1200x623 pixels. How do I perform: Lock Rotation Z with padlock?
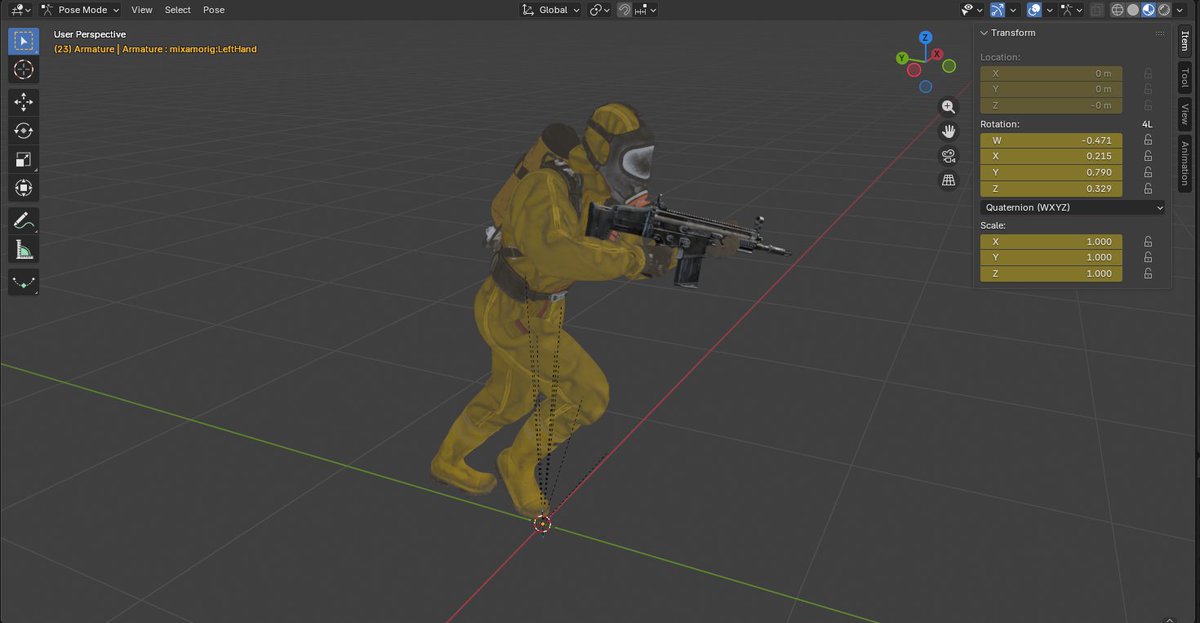1148,189
